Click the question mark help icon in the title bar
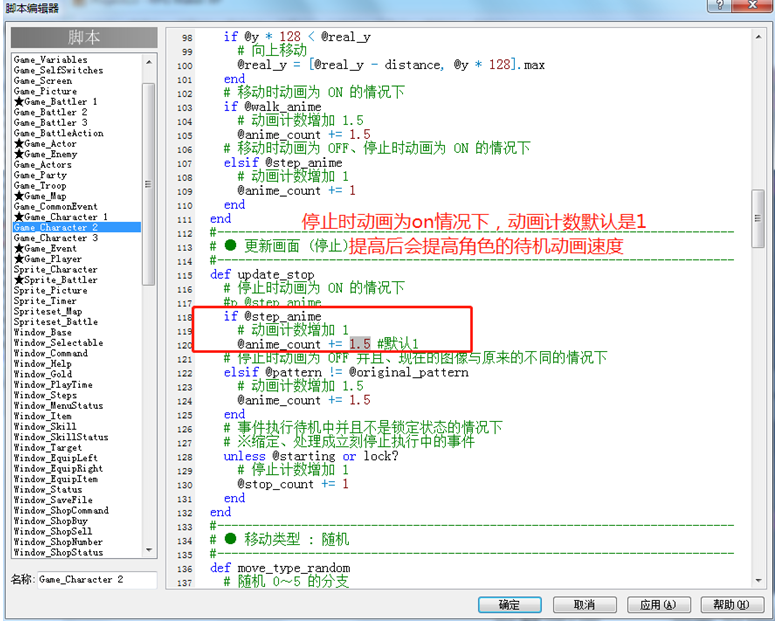Viewport: 775px width, 622px height. tap(720, 5)
